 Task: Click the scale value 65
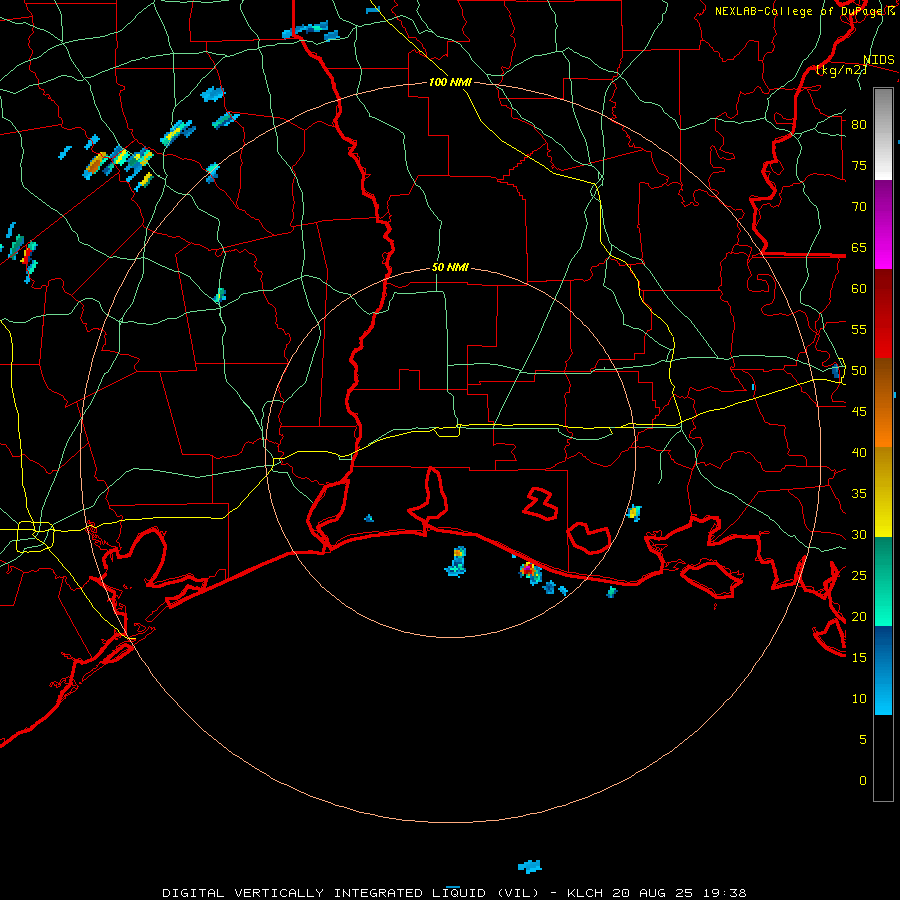coord(859,248)
